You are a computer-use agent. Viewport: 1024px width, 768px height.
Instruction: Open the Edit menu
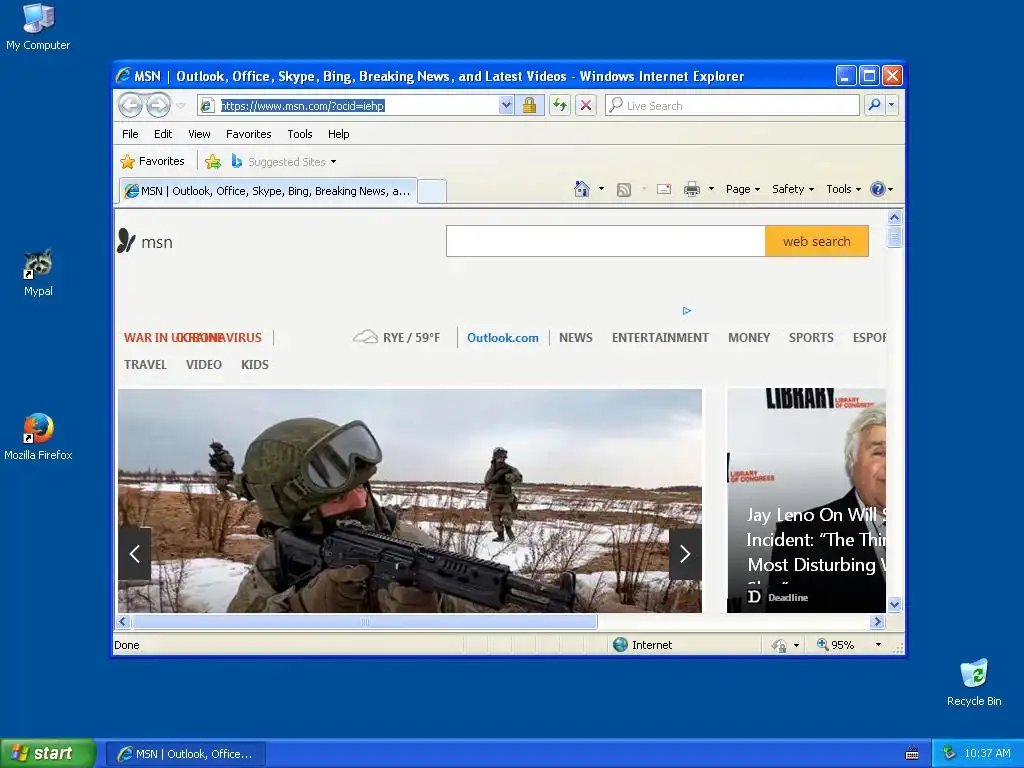163,134
